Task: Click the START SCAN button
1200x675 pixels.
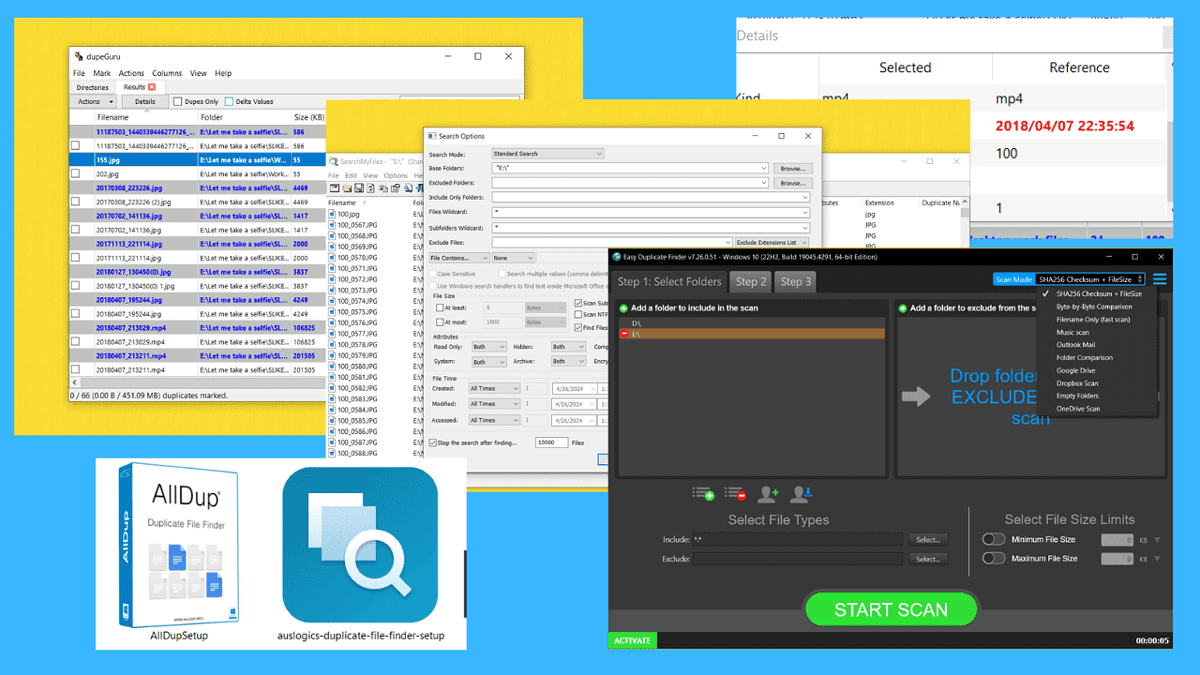Action: coord(890,608)
